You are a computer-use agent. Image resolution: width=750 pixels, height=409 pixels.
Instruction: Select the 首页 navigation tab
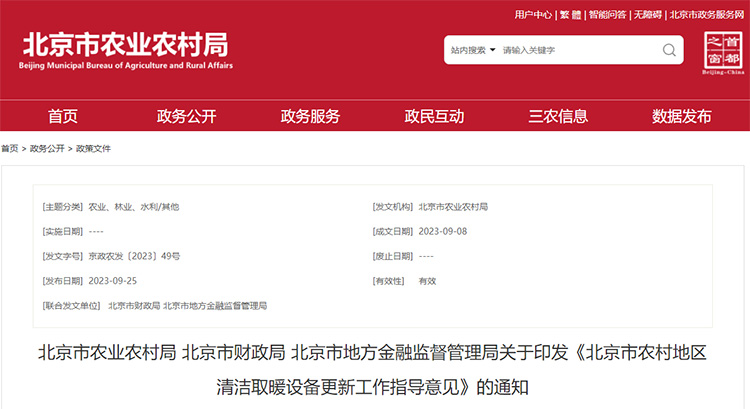(63, 116)
